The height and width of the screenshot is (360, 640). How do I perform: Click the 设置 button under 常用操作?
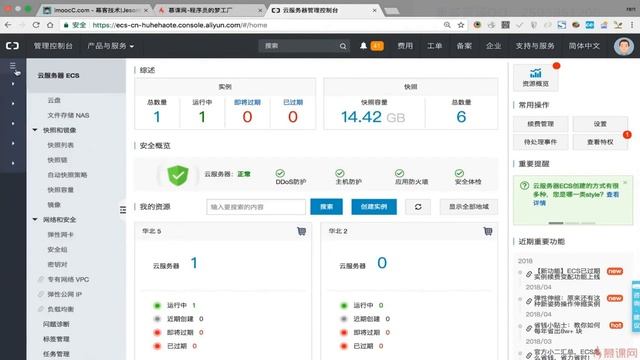click(600, 124)
